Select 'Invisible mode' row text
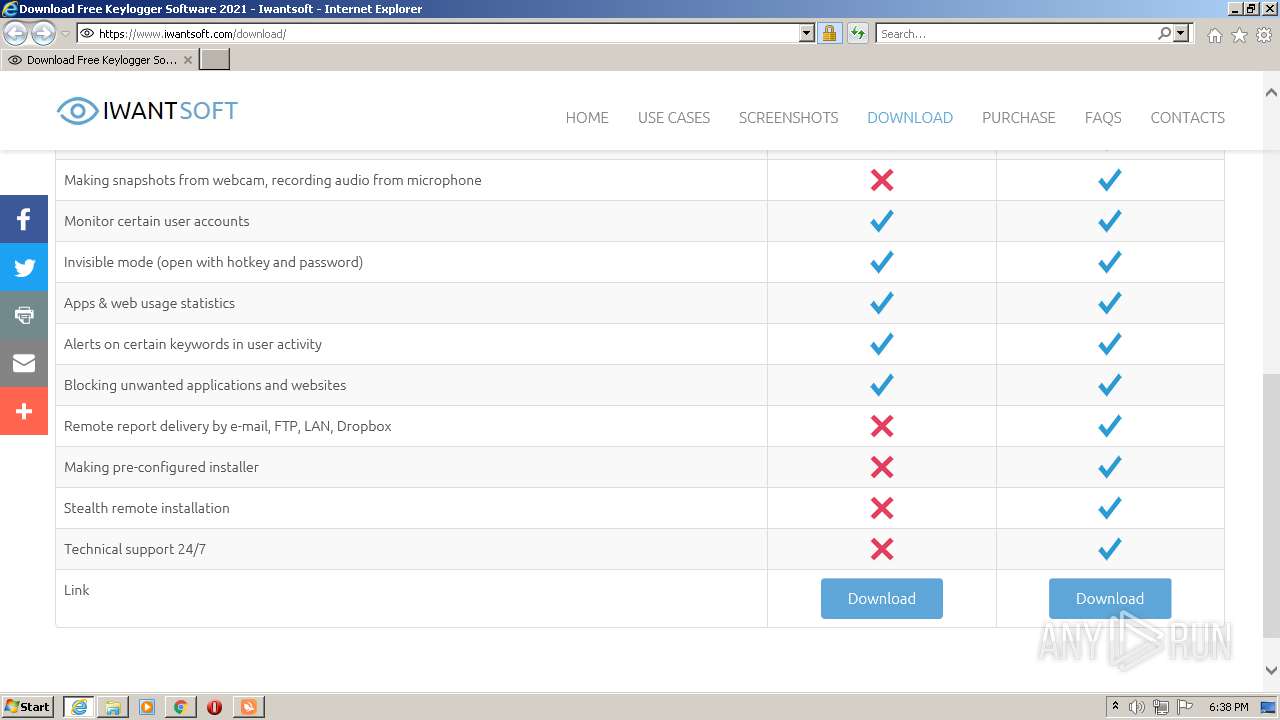Screen dimensions: 1280x720 (x=213, y=262)
